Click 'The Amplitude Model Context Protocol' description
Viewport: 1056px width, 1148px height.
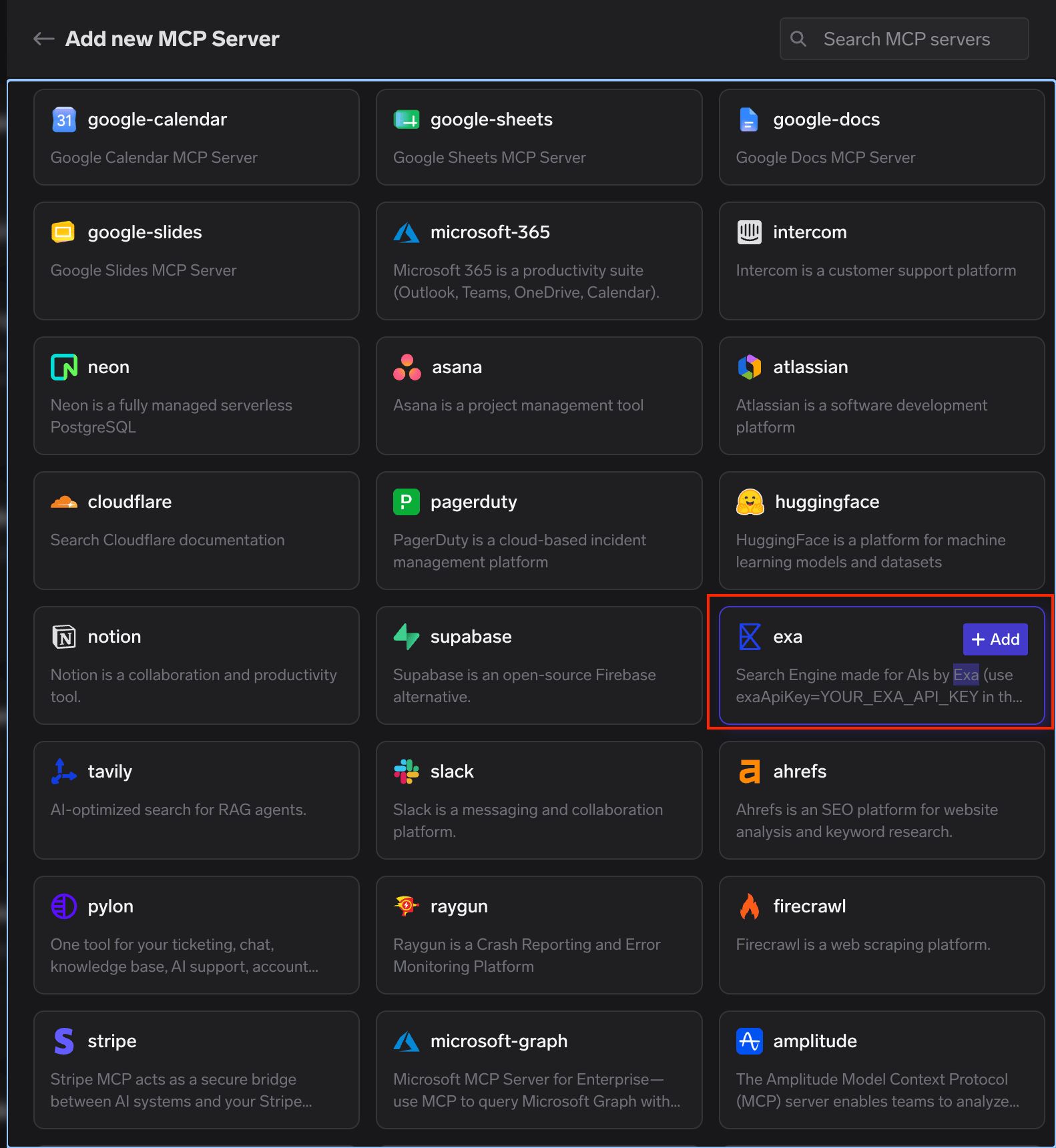[877, 1090]
